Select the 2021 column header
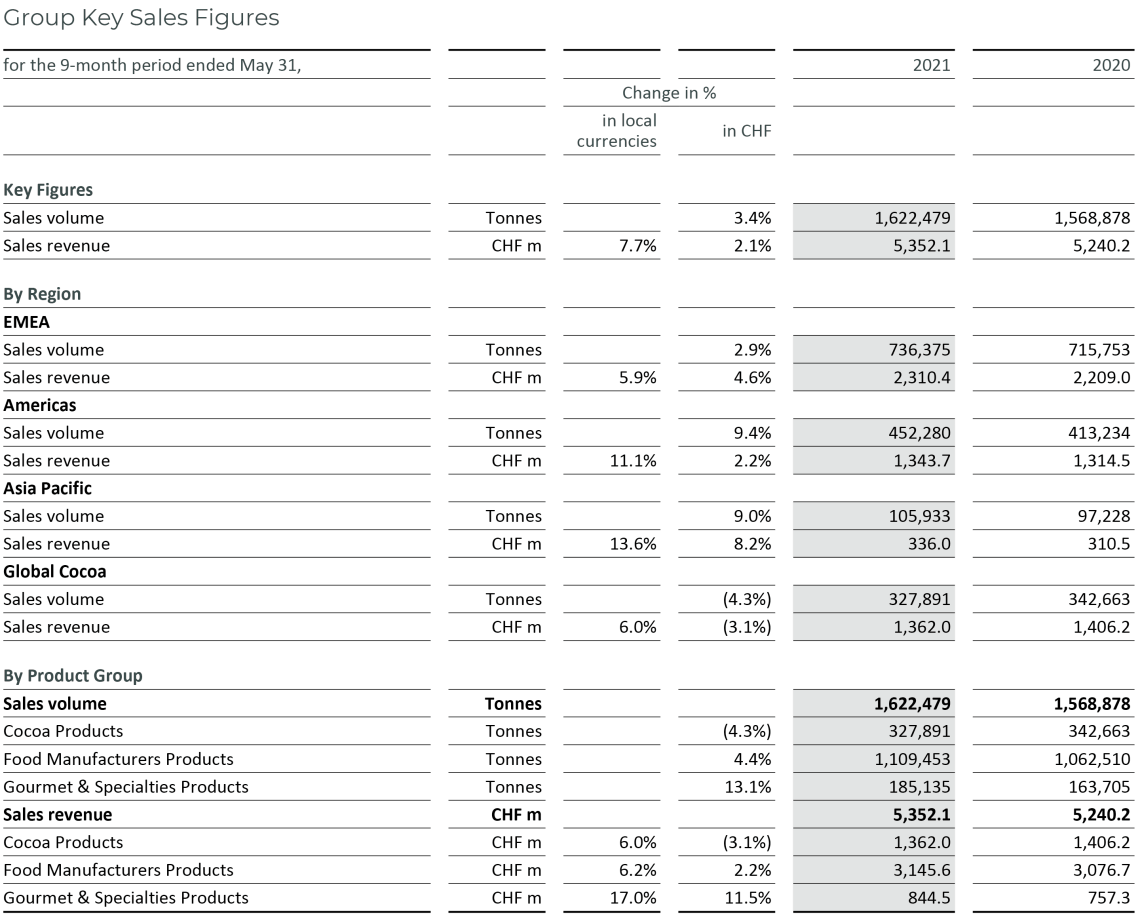1140x921 pixels. click(x=932, y=65)
